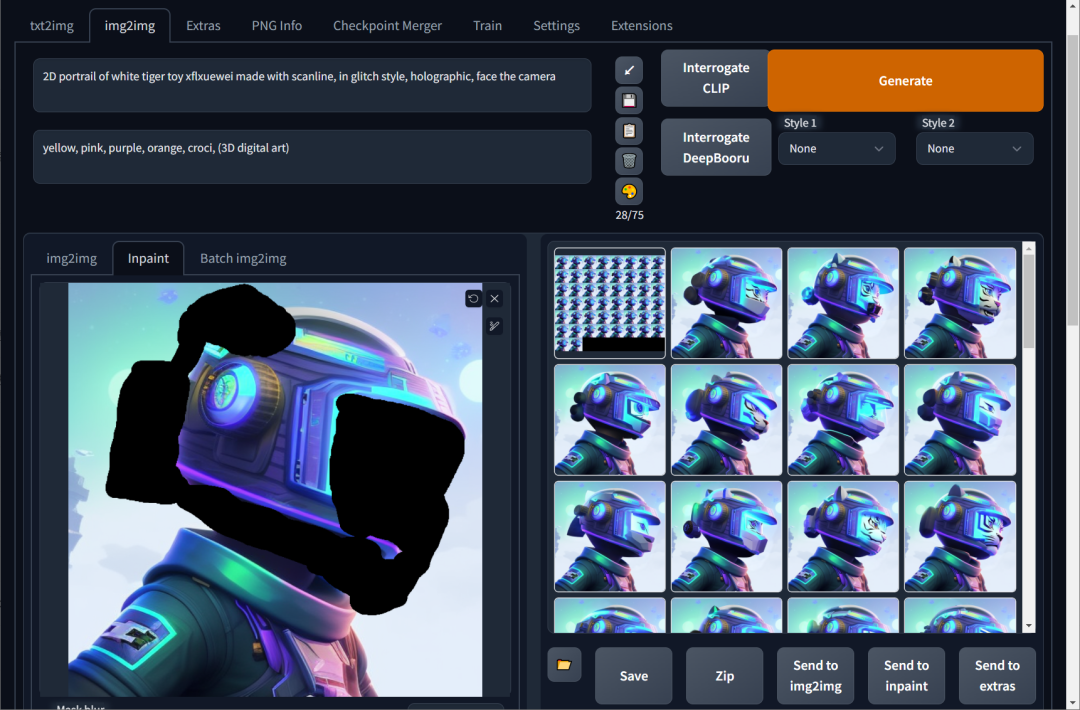1080x710 pixels.
Task: Open the output folder icon
Action: click(x=564, y=665)
